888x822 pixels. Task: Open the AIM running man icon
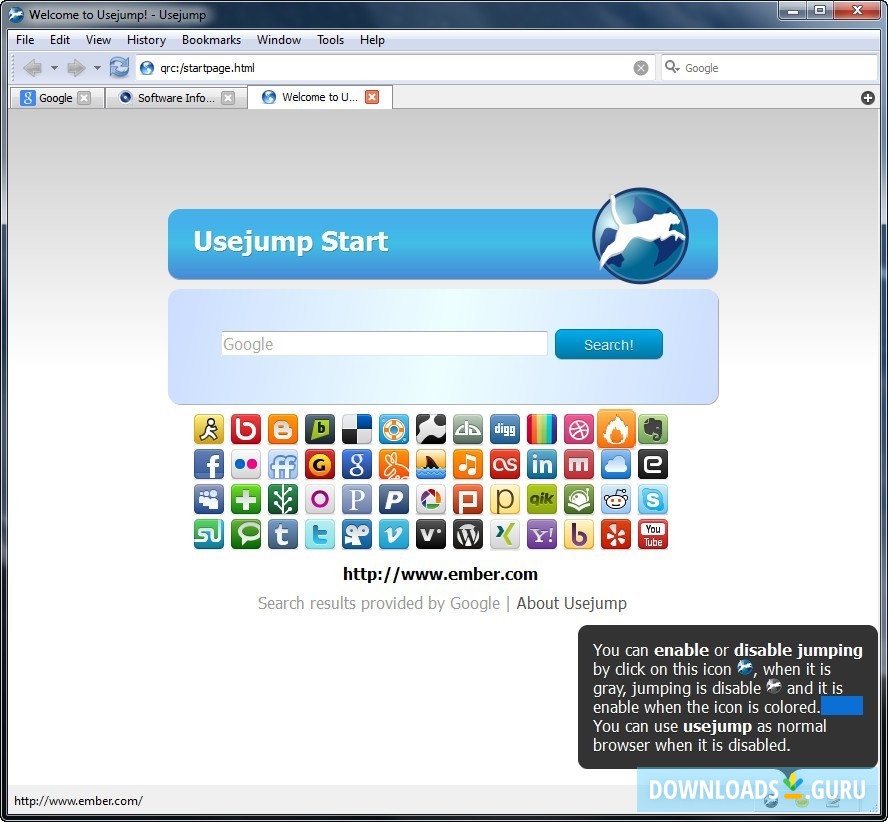point(208,429)
